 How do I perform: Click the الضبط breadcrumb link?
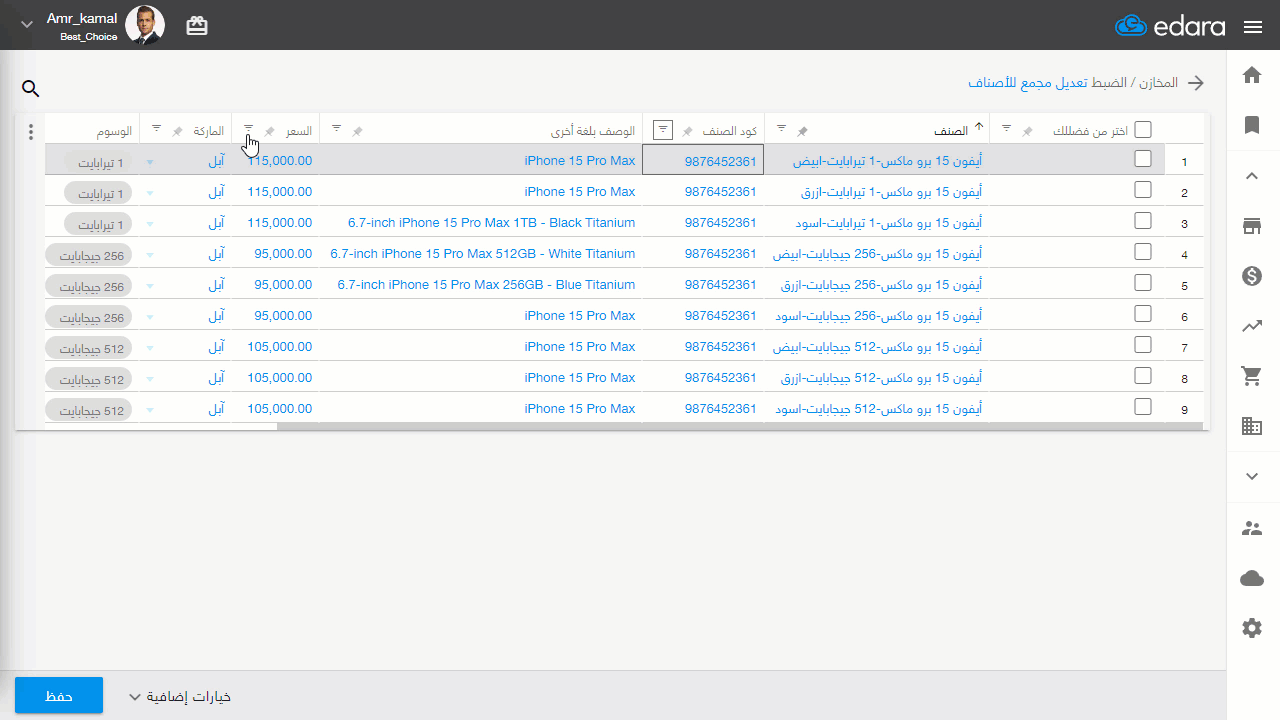click(1110, 83)
